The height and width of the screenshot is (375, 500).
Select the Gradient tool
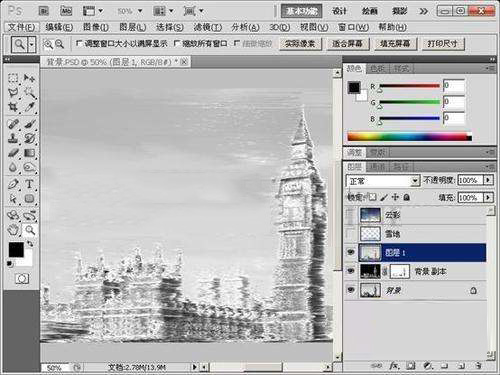coord(29,153)
